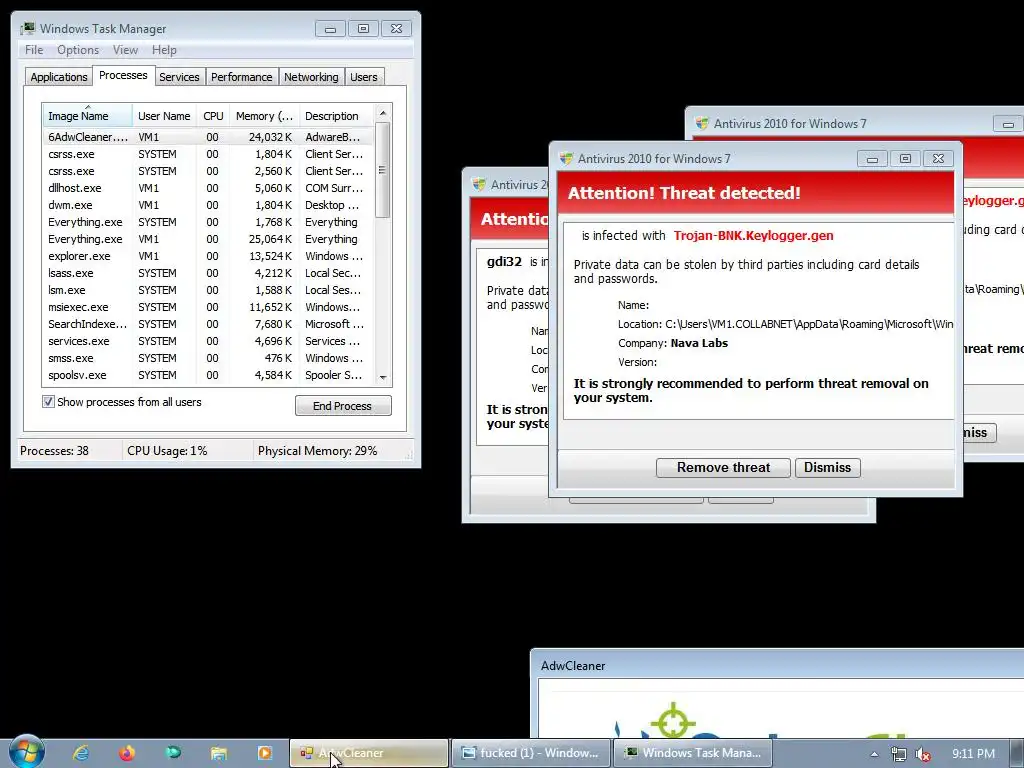Open Windows Explorer folder icon in taskbar

pos(219,753)
